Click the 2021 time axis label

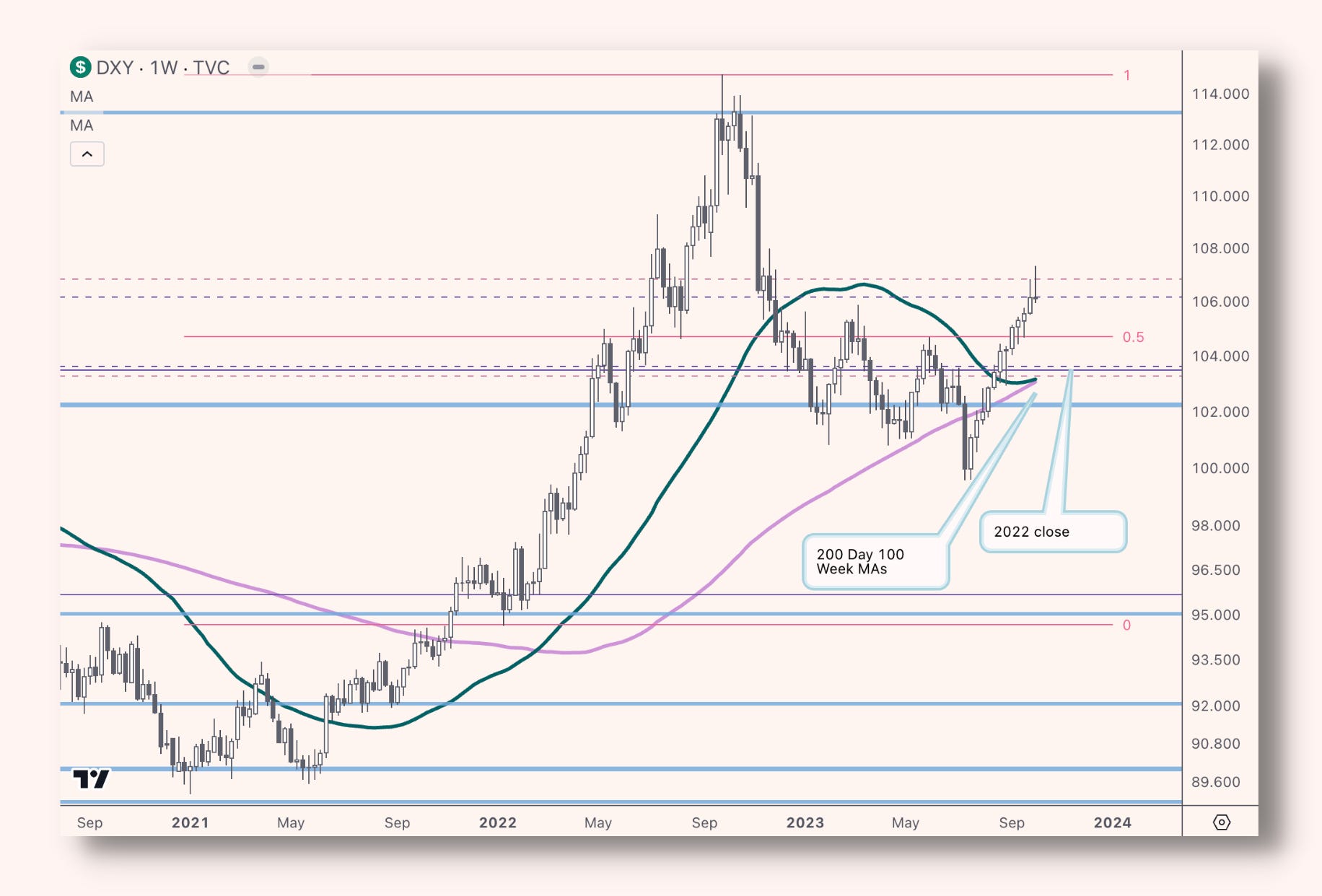click(191, 823)
